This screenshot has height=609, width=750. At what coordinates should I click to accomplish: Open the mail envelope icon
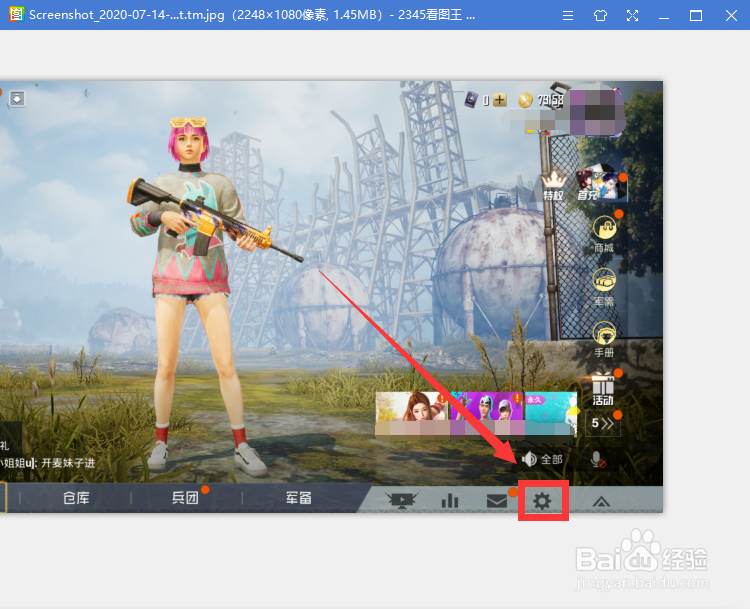pos(496,501)
